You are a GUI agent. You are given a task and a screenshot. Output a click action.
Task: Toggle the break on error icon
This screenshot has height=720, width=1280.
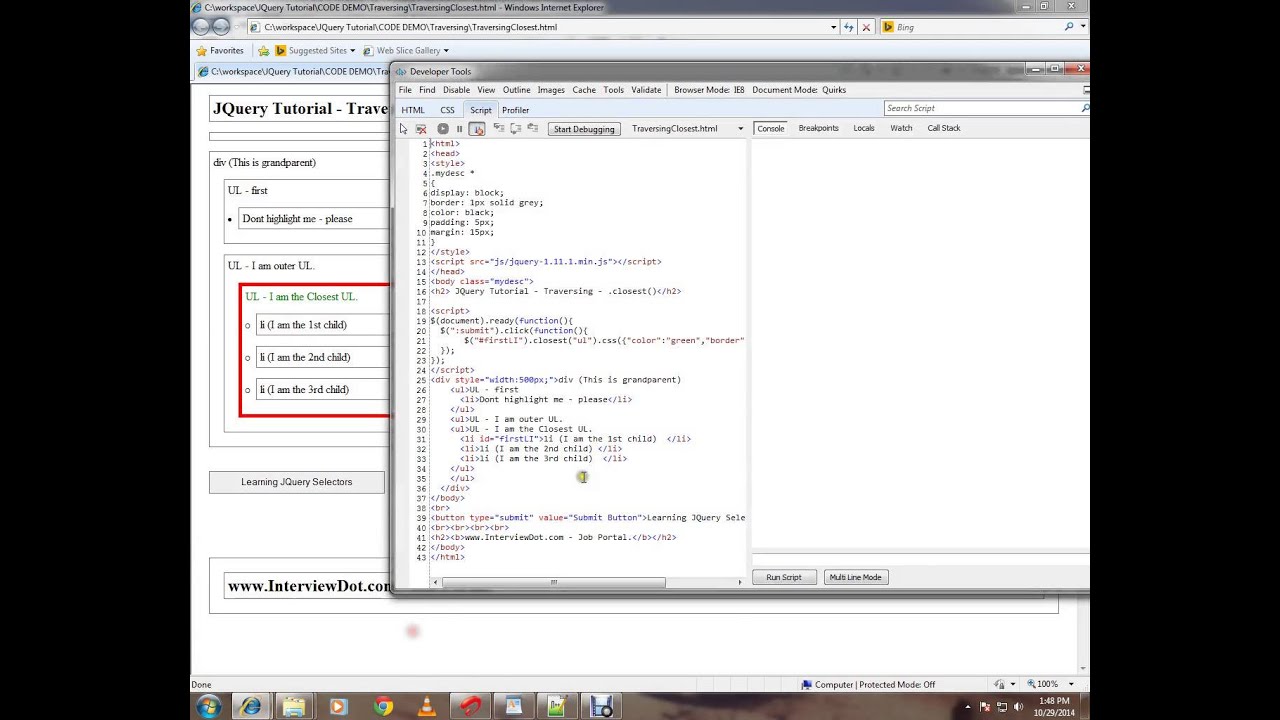coord(477,128)
